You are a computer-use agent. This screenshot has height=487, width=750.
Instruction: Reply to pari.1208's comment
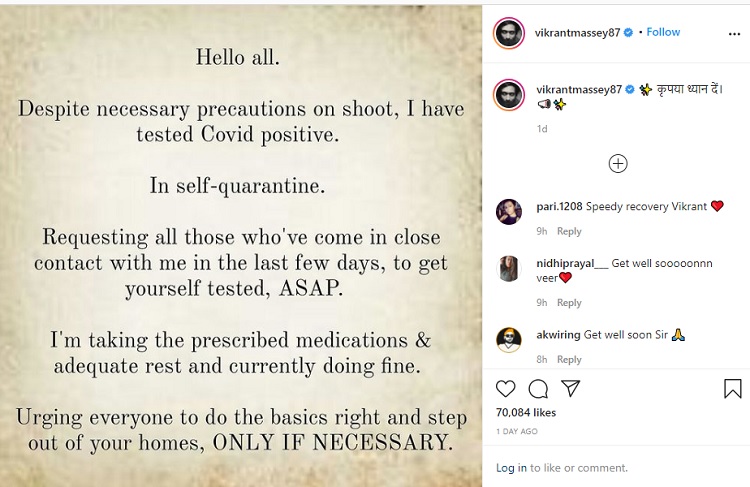point(569,231)
